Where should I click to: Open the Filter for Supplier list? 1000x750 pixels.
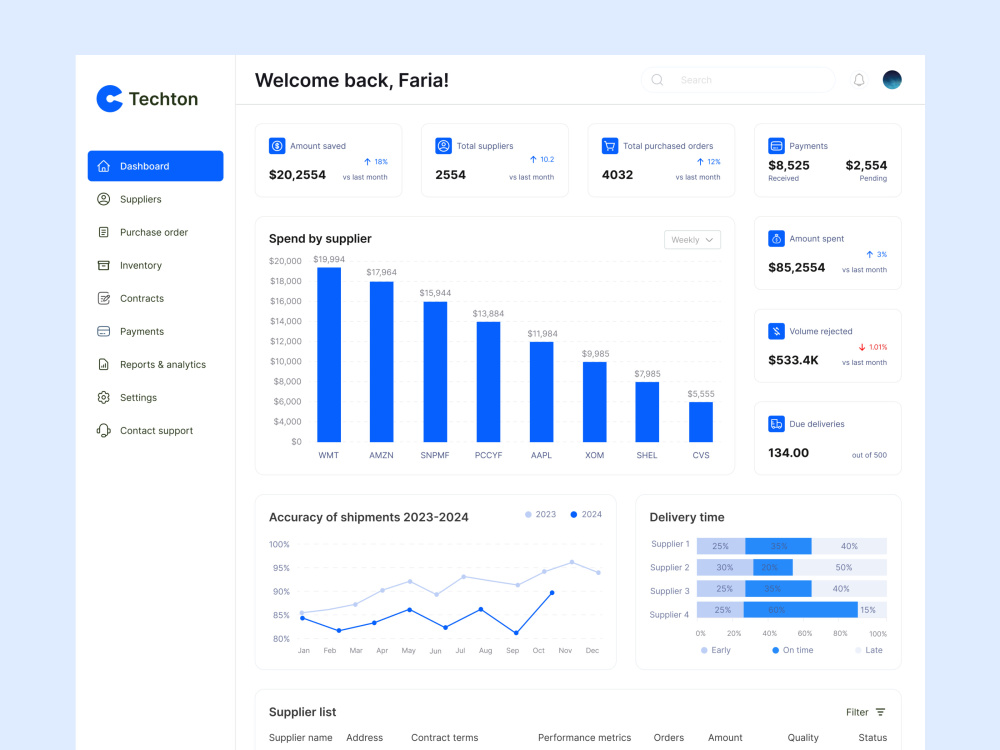coord(865,712)
